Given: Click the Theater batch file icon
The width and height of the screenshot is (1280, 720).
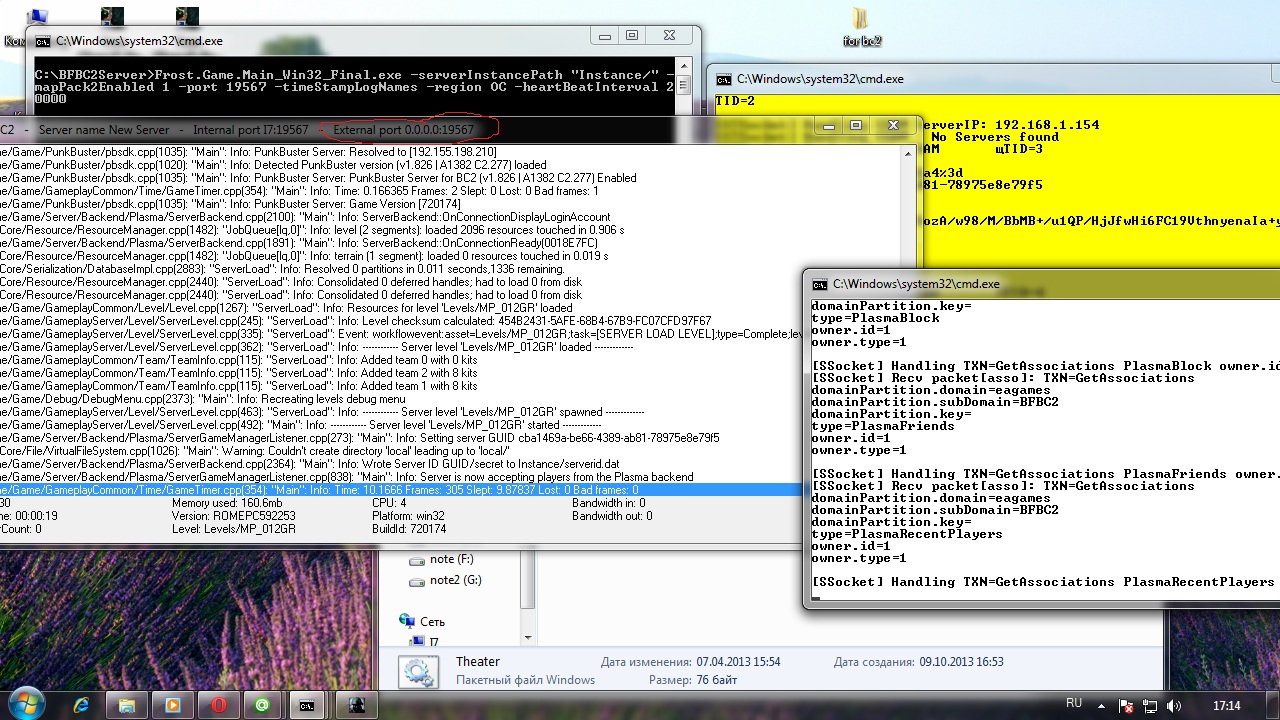Looking at the screenshot, I should click(417, 671).
